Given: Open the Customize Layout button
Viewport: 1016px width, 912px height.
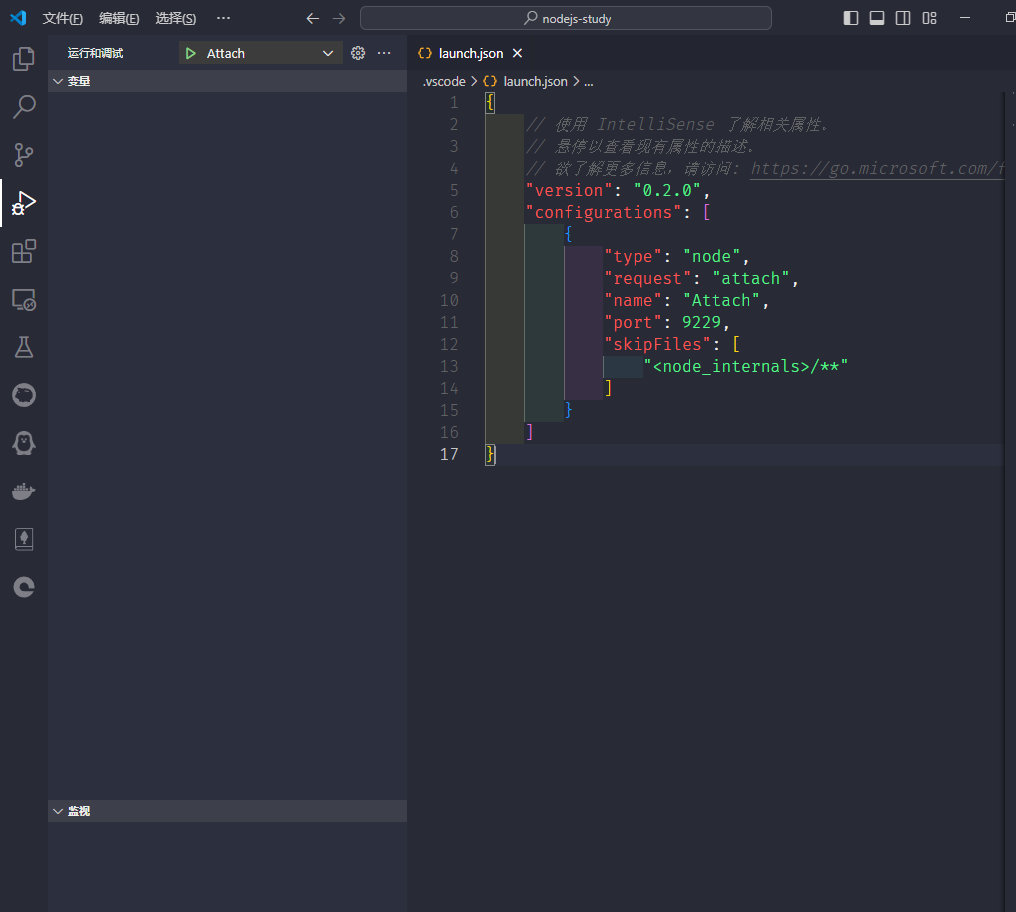Looking at the screenshot, I should coord(929,18).
